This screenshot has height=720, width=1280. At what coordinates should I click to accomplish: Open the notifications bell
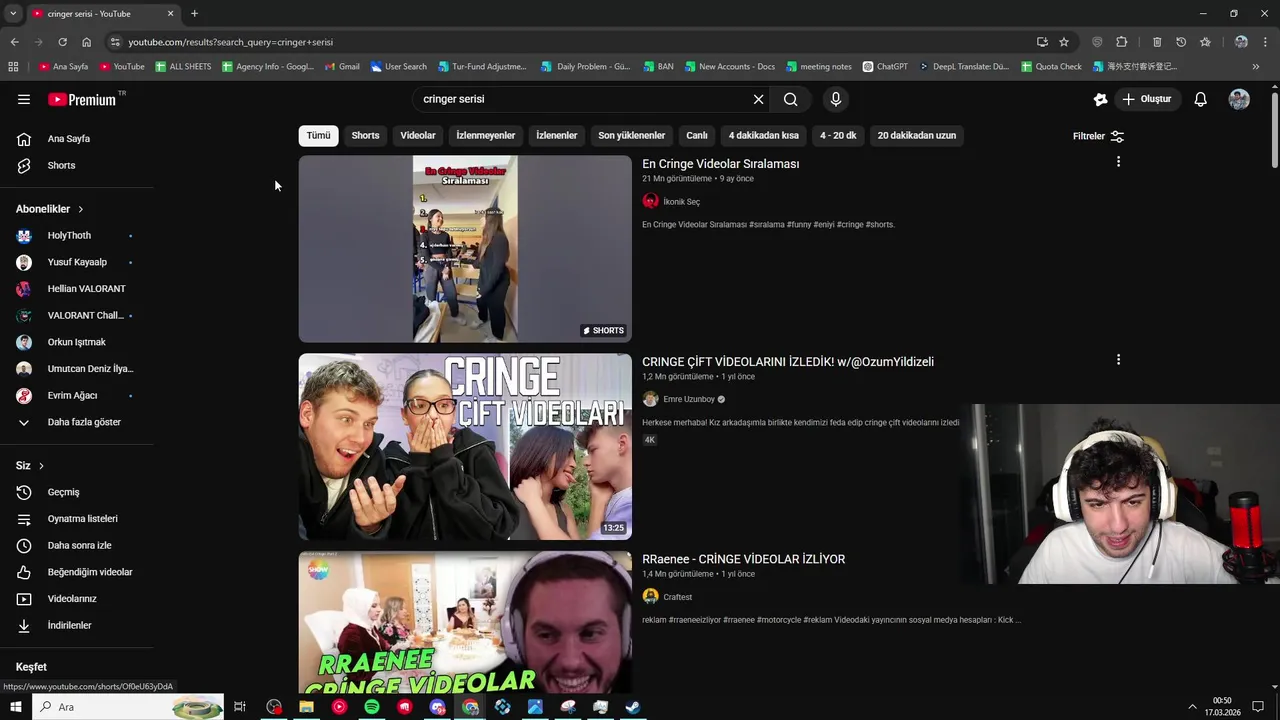[1200, 99]
